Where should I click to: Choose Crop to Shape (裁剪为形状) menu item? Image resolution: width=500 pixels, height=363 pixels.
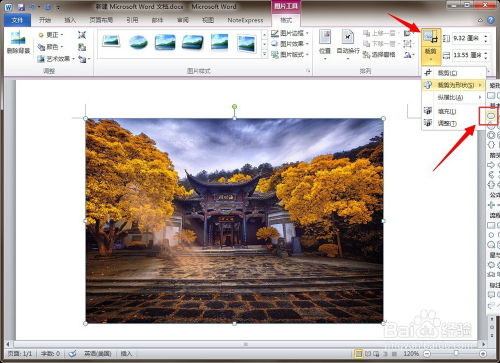click(454, 85)
